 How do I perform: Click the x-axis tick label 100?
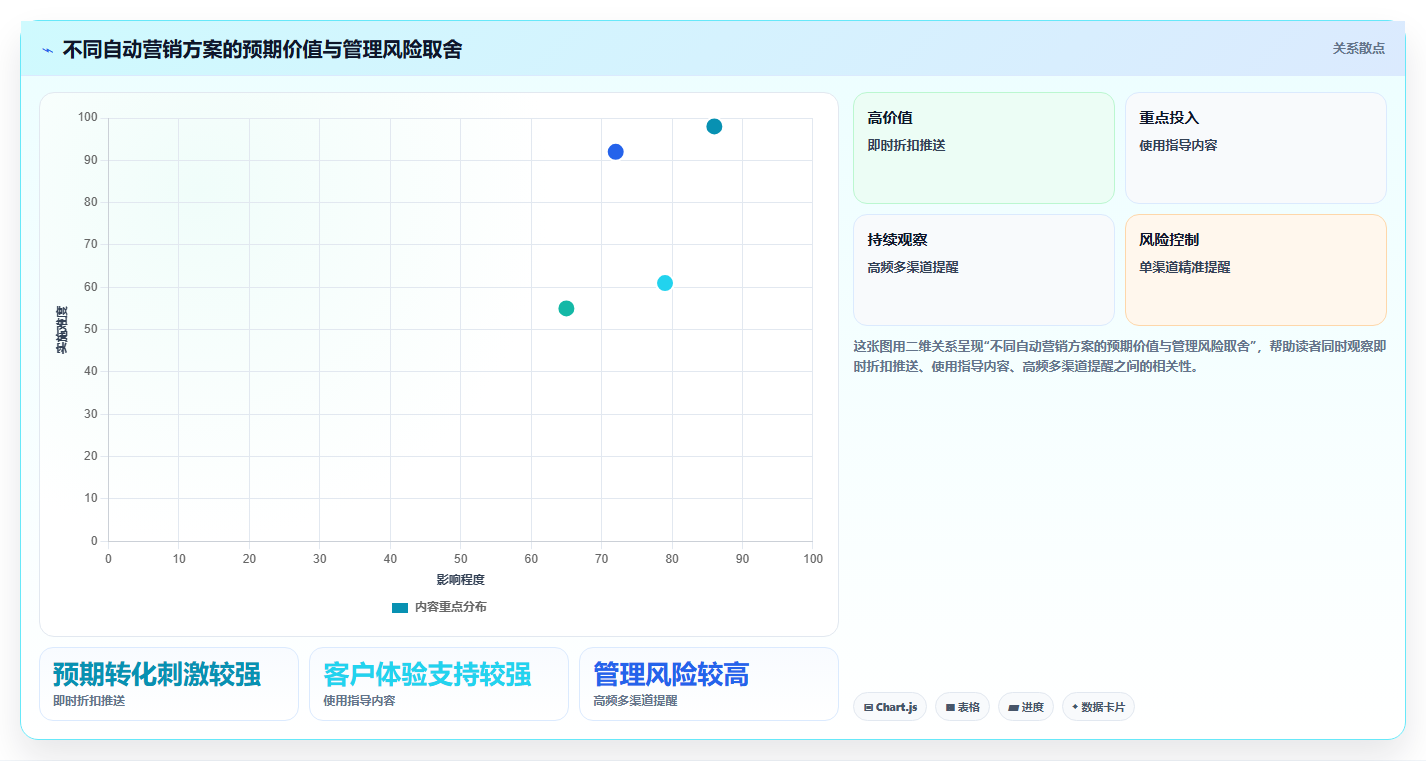[813, 558]
